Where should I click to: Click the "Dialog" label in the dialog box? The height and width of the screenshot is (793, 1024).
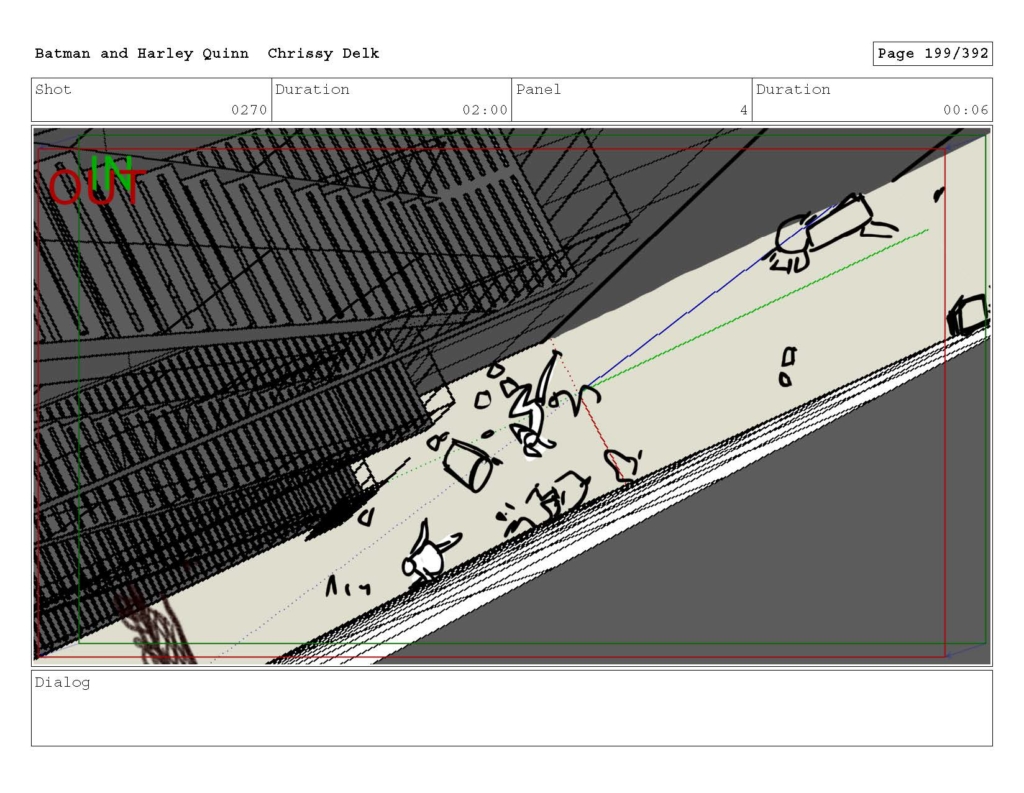coord(62,683)
